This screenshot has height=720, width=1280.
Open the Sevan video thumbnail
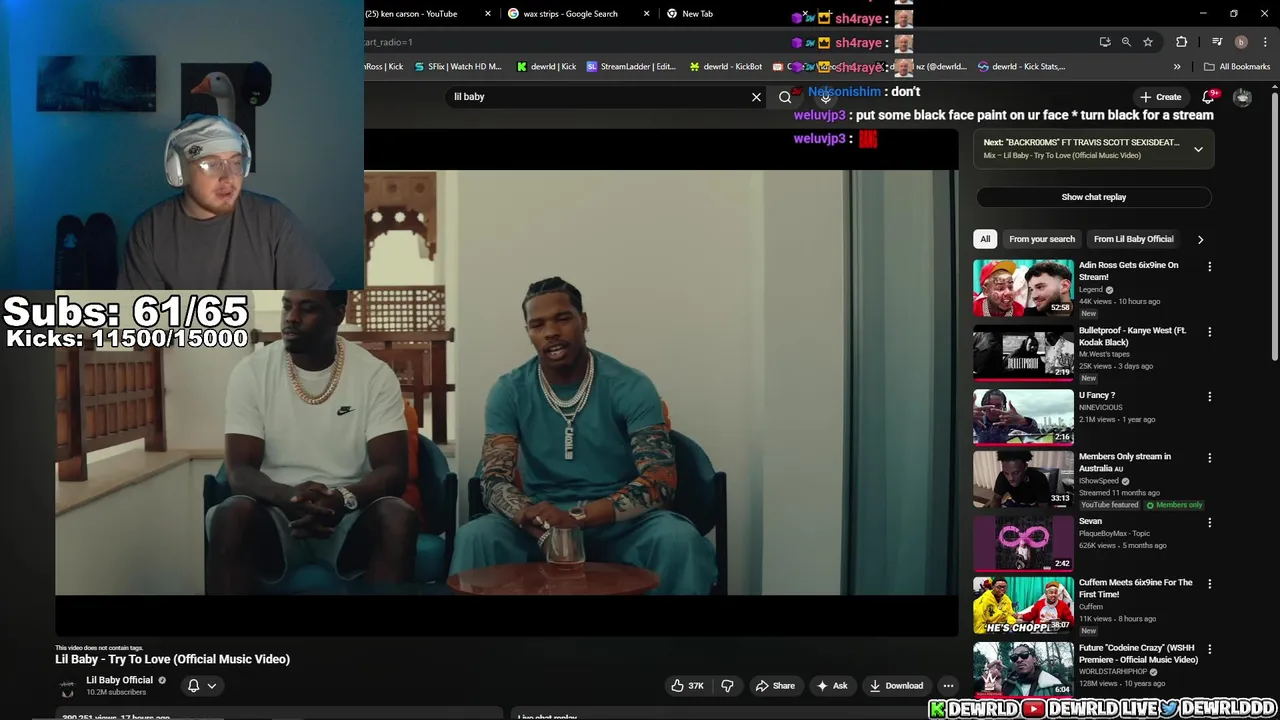[x=1023, y=543]
